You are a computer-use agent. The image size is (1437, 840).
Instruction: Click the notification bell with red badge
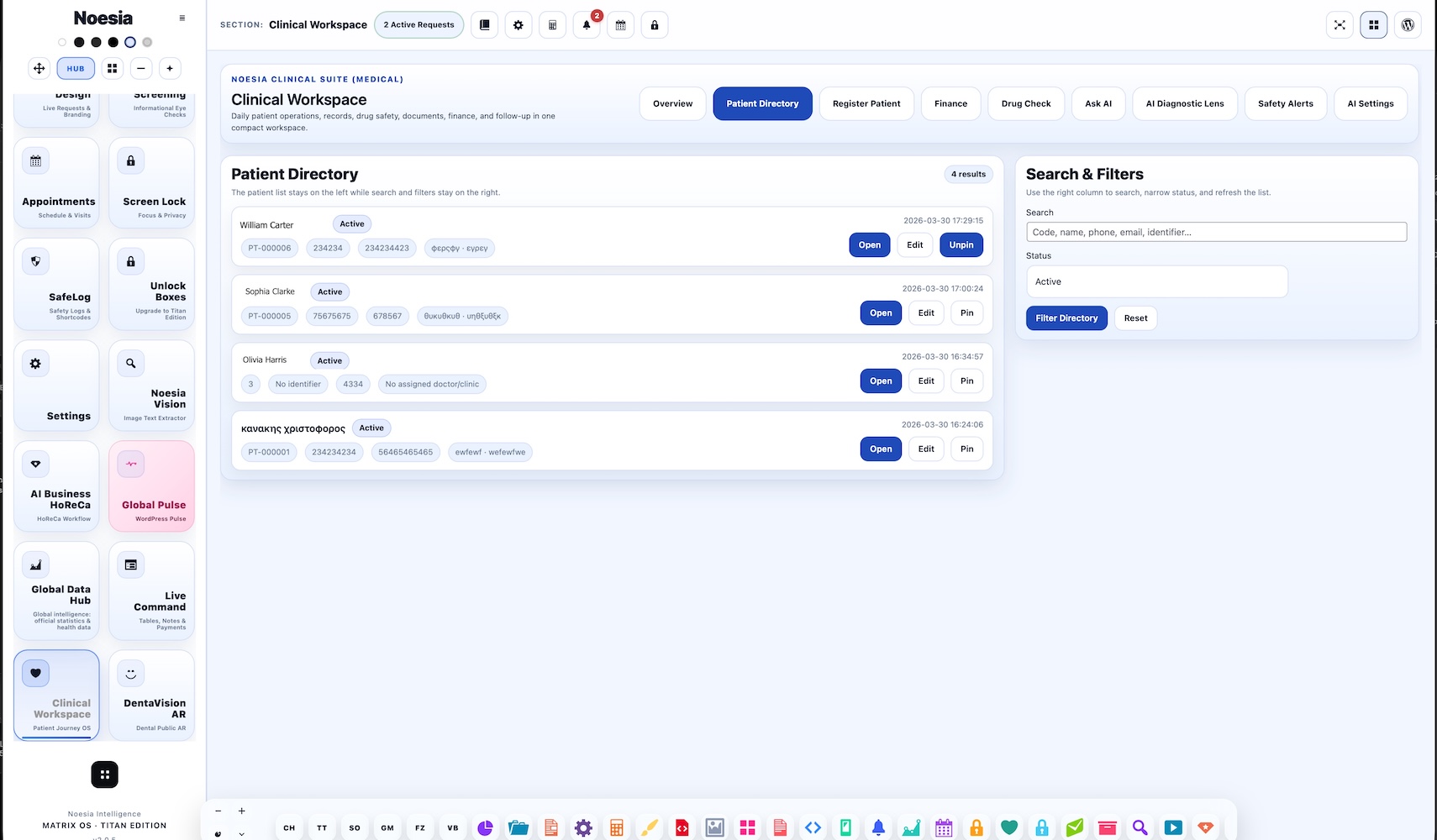pos(587,25)
